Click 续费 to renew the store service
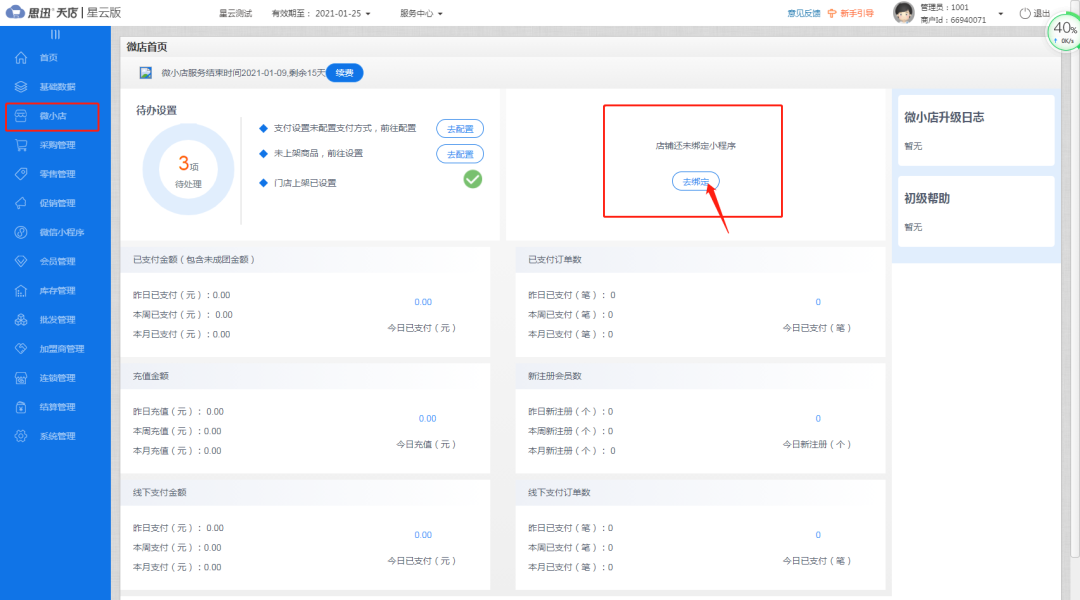 344,72
